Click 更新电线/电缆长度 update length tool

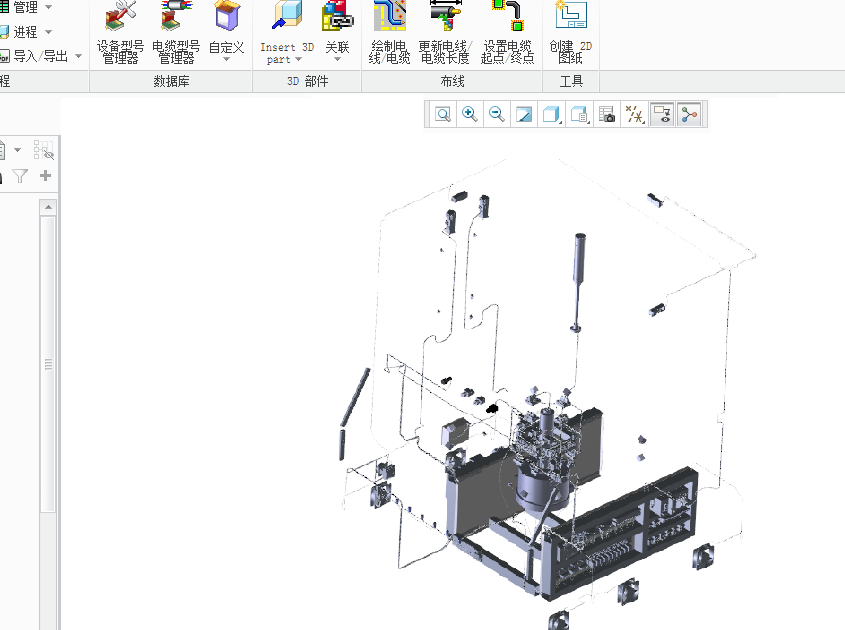[445, 33]
